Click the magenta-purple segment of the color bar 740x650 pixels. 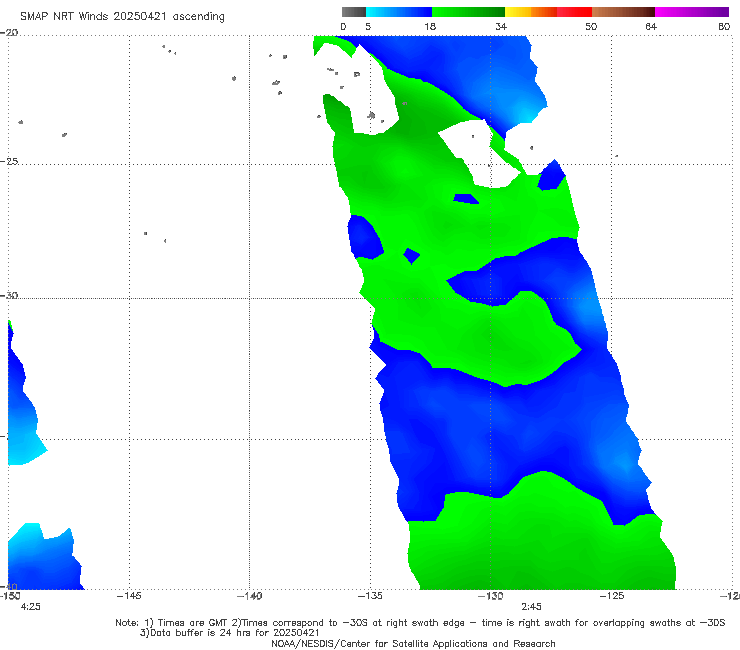[x=692, y=12]
